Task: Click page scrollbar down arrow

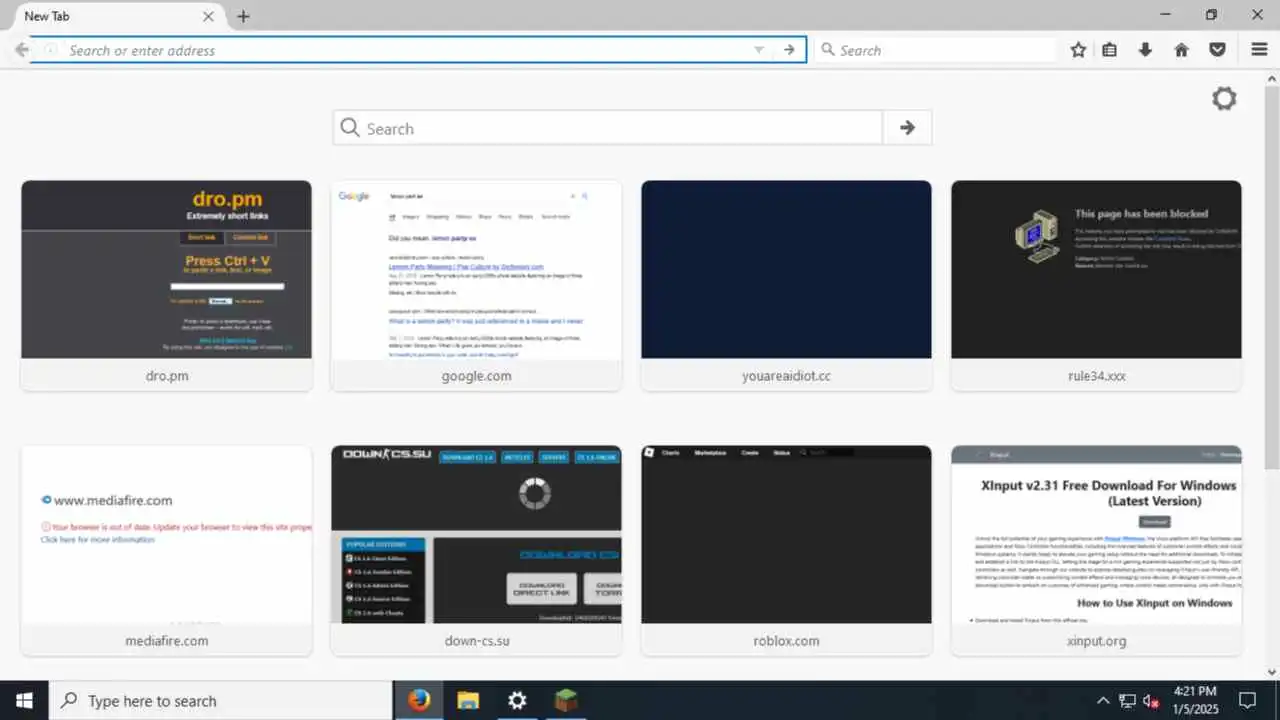Action: pyautogui.click(x=1272, y=673)
